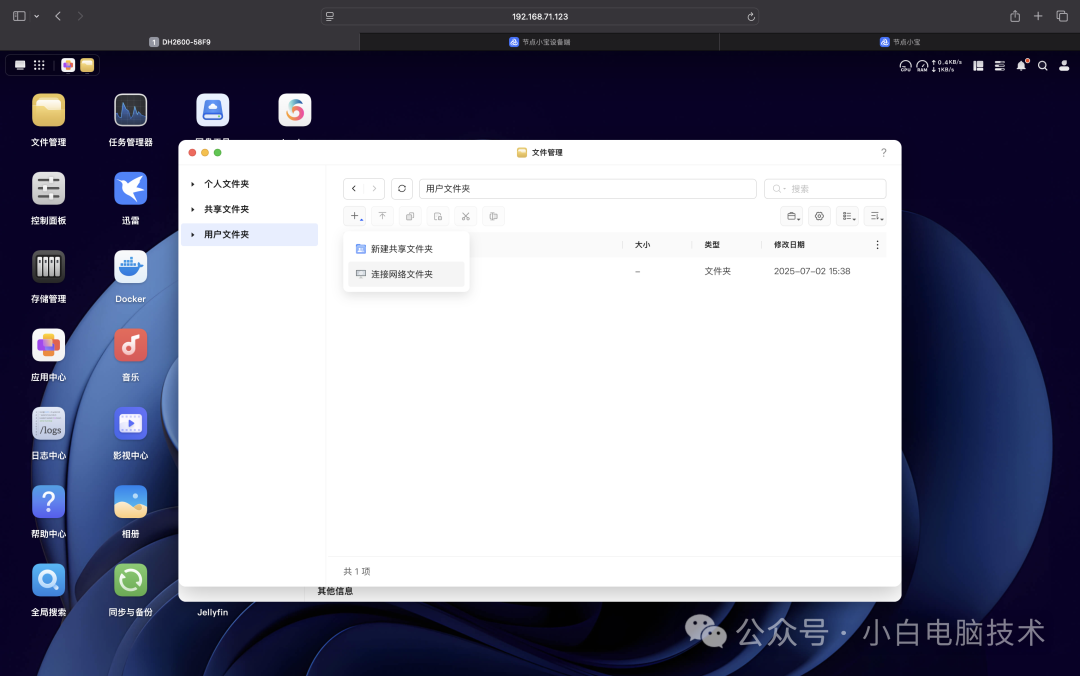Open the RAM usage gauge indicator

point(922,66)
